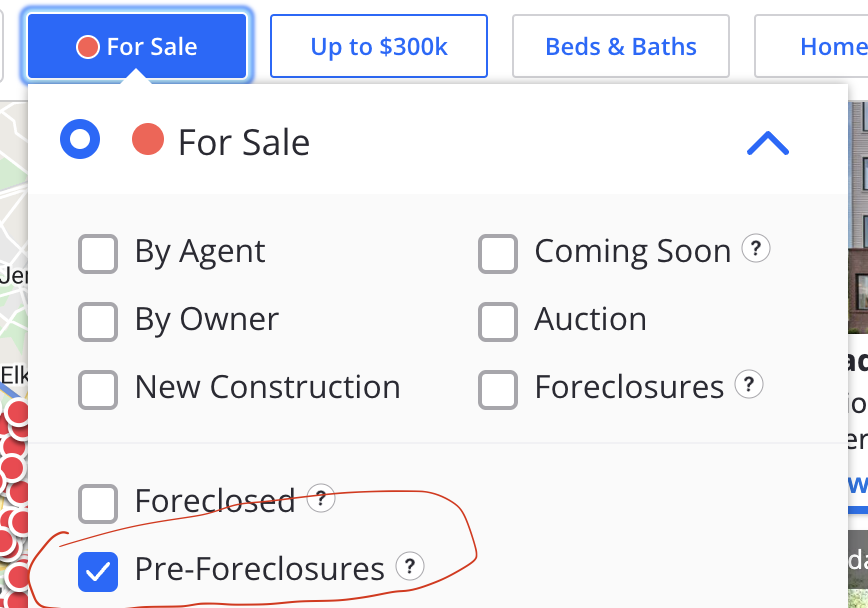Click the red circle beside For Sale heading

(148, 139)
